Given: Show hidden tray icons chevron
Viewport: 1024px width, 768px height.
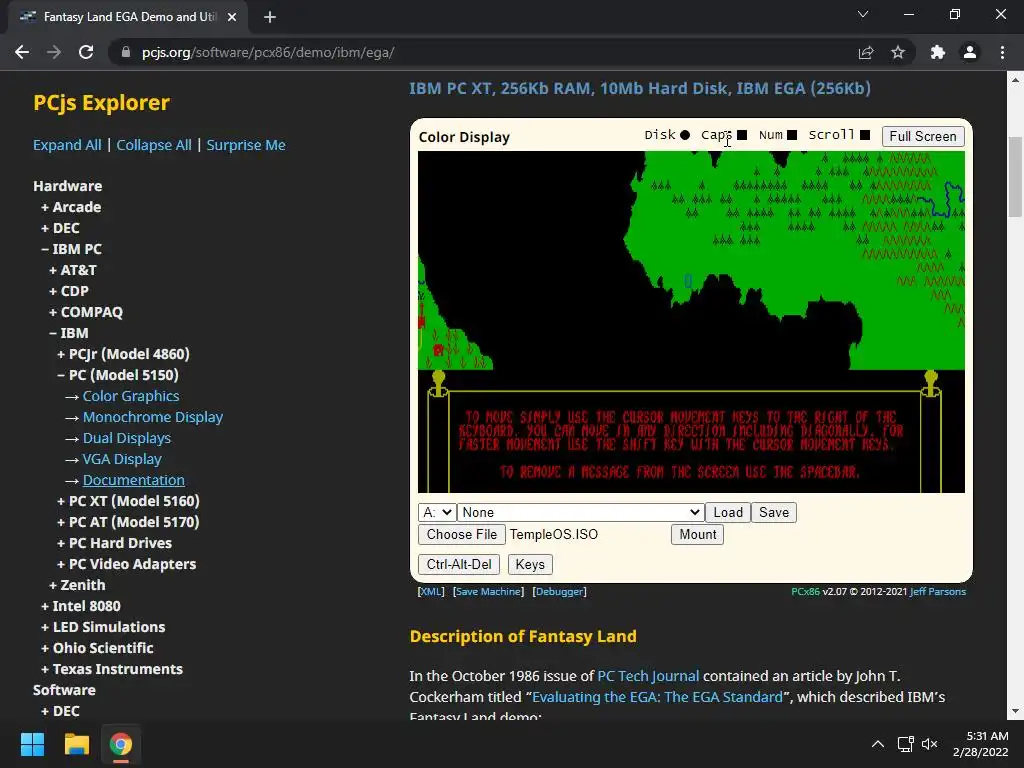Looking at the screenshot, I should point(878,744).
